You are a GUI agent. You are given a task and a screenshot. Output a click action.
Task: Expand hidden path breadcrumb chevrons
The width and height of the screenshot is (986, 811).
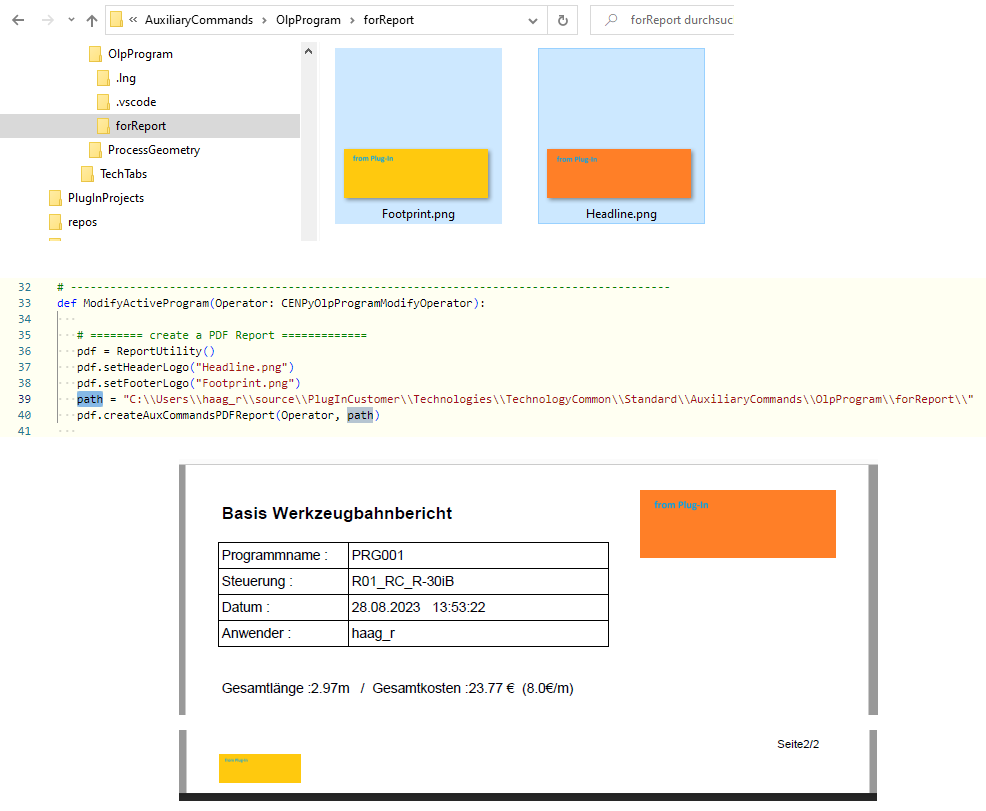133,20
